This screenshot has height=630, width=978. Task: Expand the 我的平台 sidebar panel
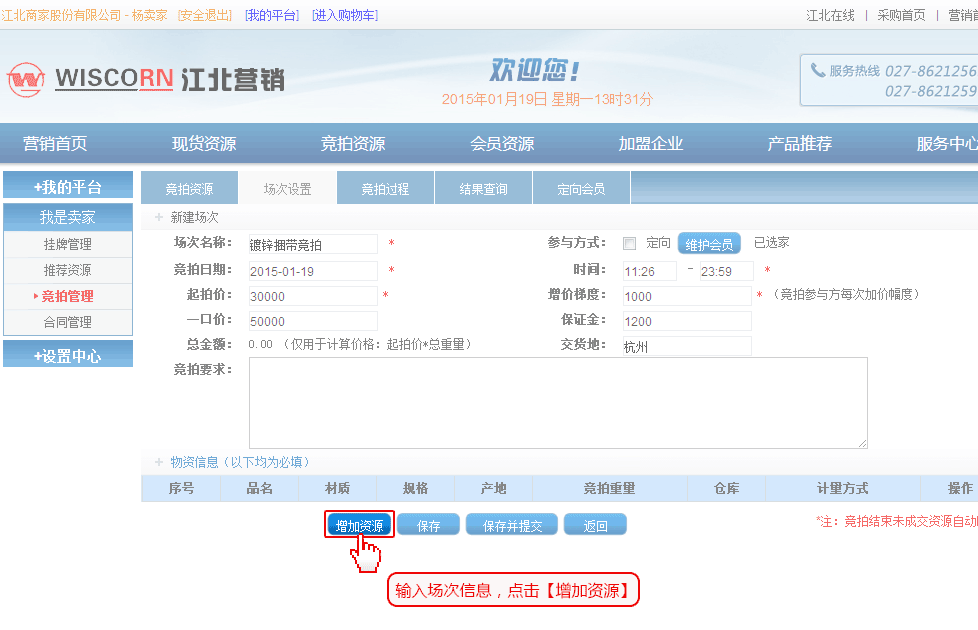(x=68, y=186)
